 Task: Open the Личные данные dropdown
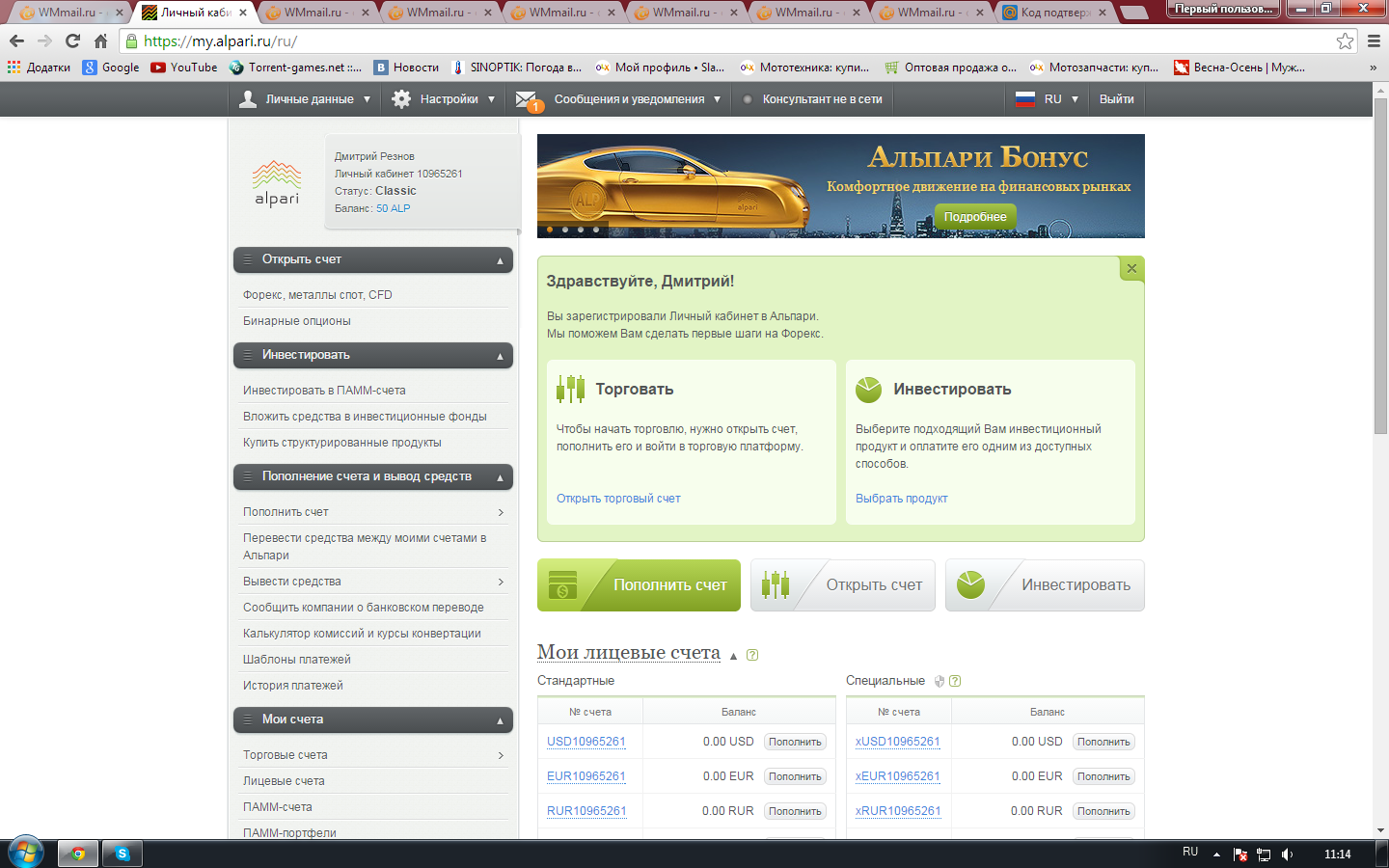(305, 99)
